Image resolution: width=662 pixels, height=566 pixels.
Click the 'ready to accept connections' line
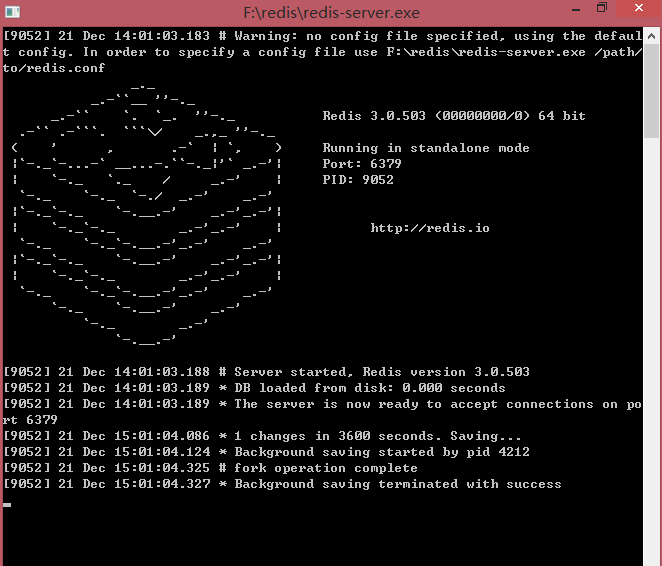point(323,412)
